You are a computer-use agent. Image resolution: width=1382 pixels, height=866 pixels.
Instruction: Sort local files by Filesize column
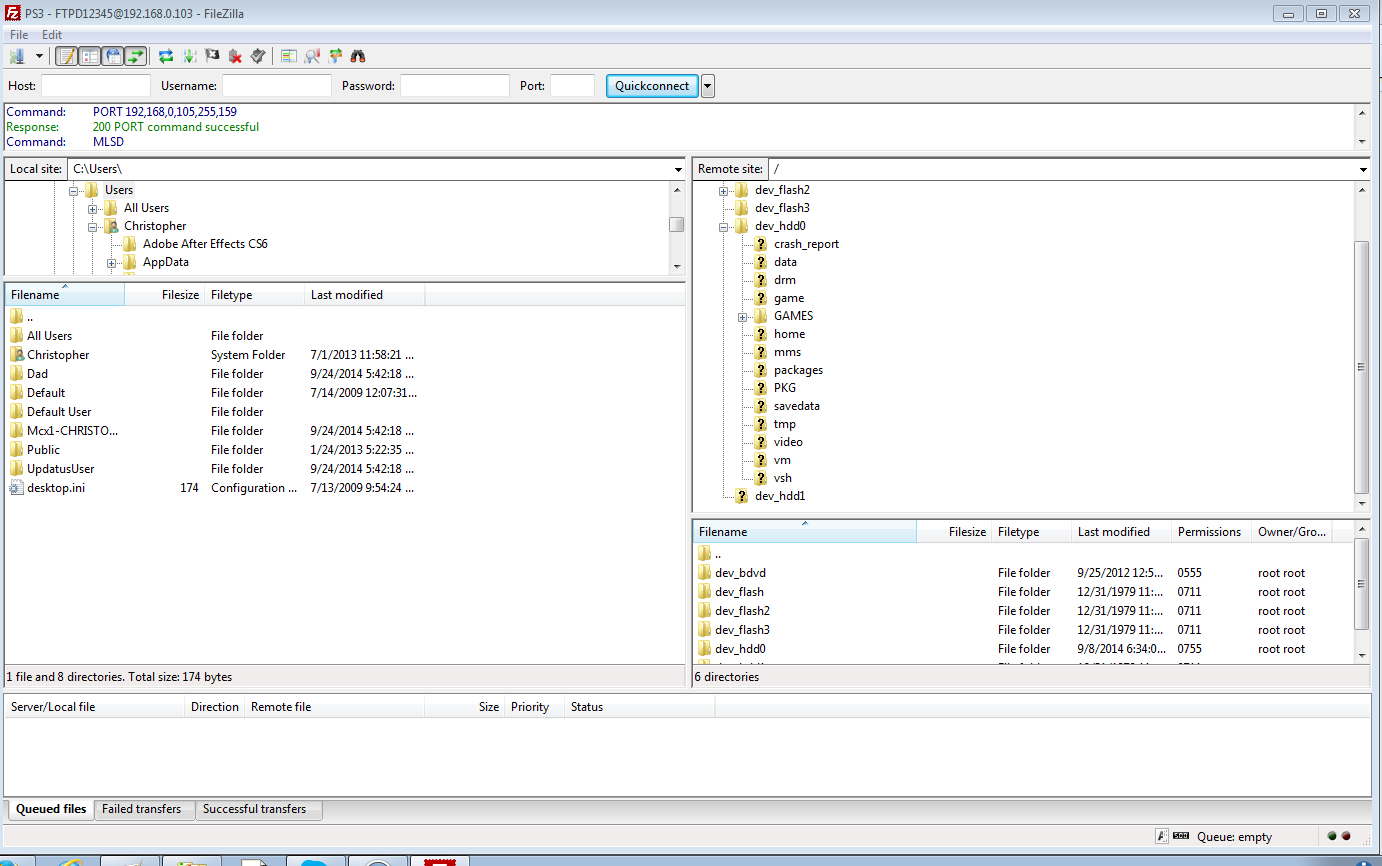point(165,295)
